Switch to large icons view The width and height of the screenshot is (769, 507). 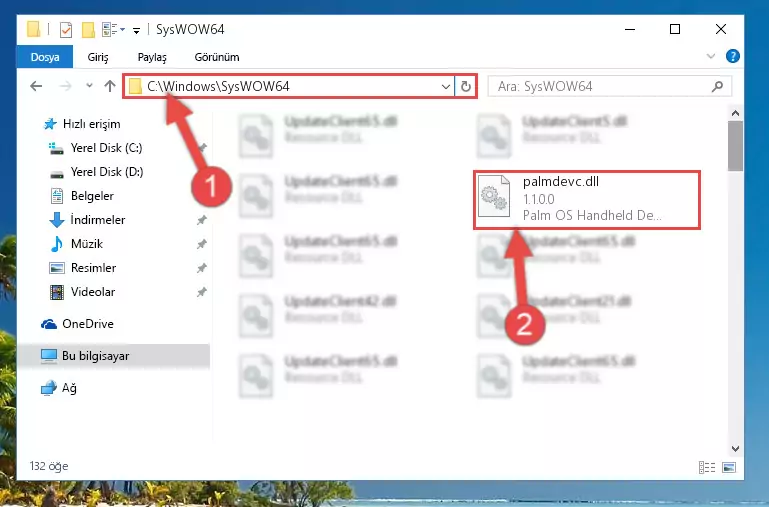(729, 467)
